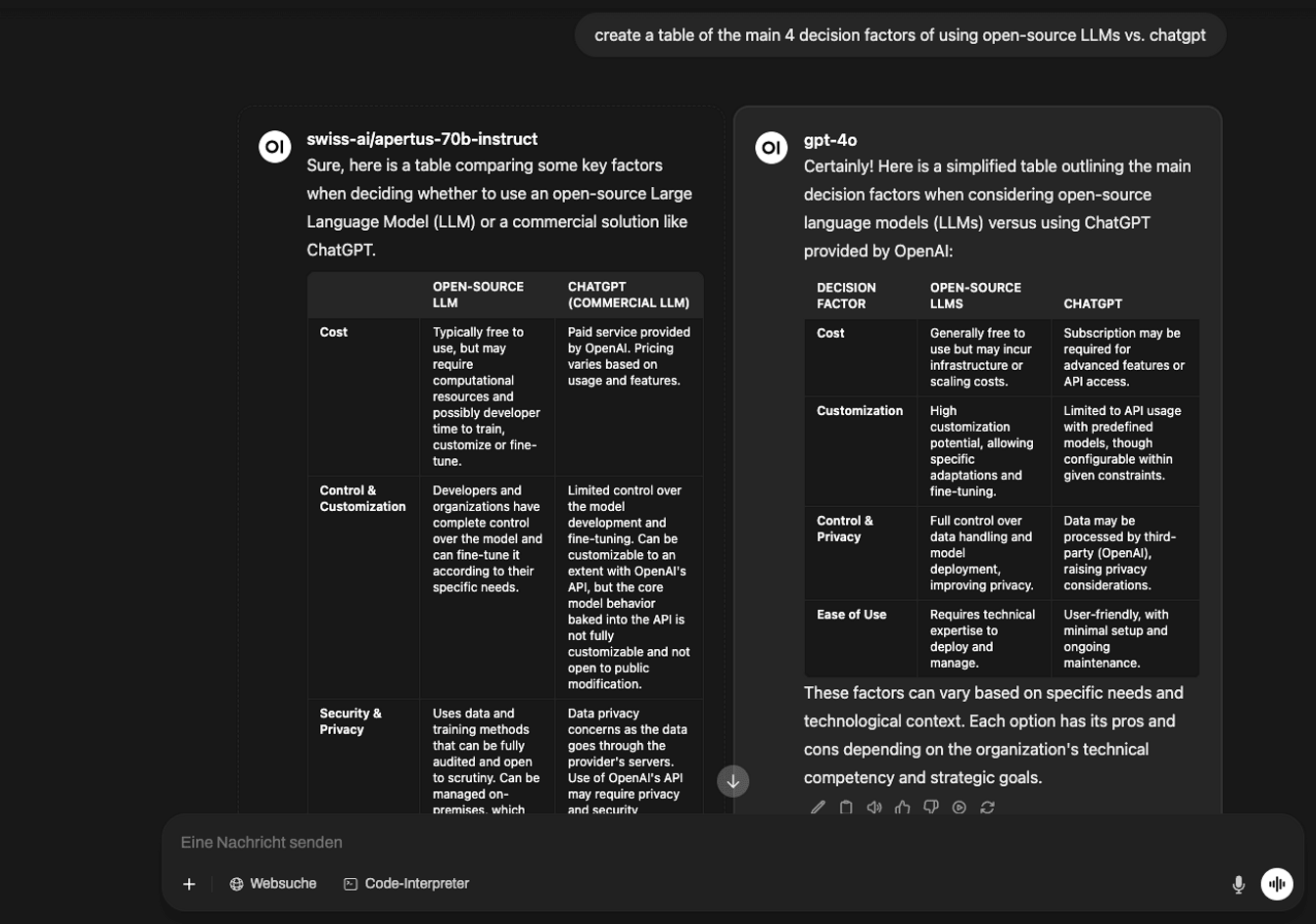The width and height of the screenshot is (1316, 924).
Task: Continue generation with the play circle icon
Action: (x=959, y=808)
